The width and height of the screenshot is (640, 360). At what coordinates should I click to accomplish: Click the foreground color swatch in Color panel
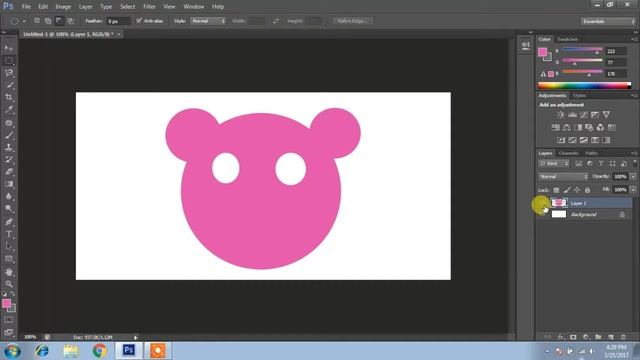542,52
